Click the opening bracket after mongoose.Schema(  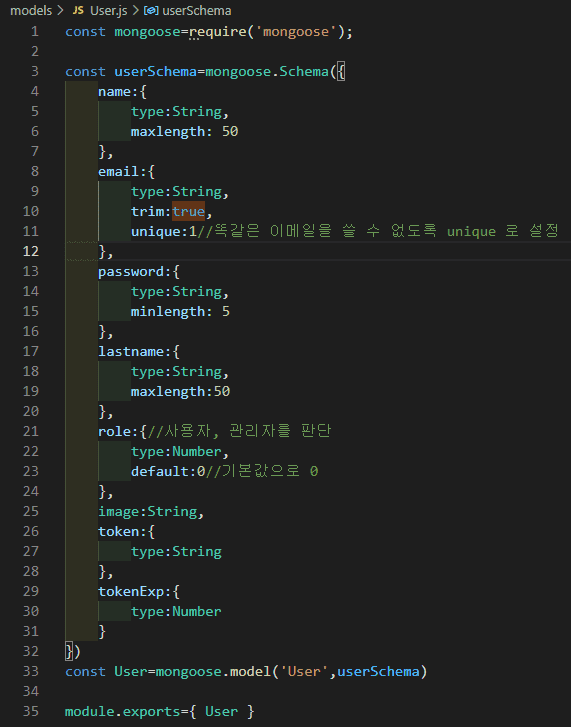341,72
